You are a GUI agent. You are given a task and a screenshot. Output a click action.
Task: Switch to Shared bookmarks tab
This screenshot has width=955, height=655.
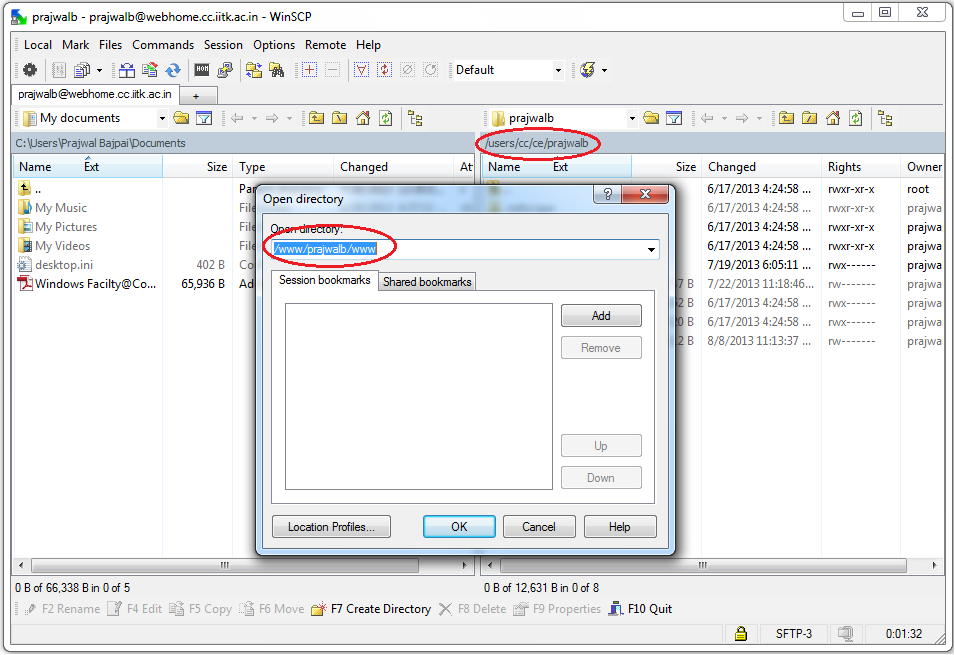pos(427,281)
